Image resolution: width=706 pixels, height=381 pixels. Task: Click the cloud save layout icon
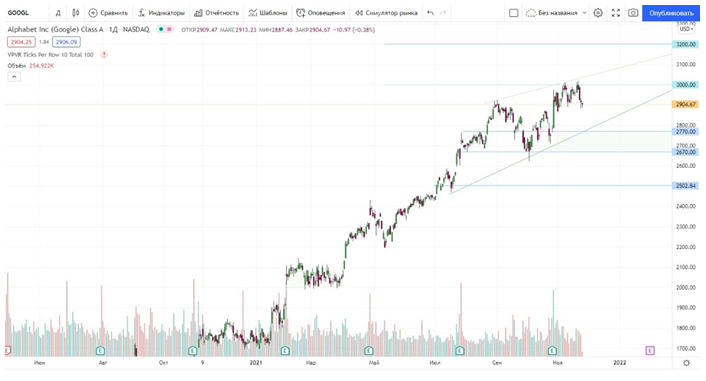(x=531, y=13)
